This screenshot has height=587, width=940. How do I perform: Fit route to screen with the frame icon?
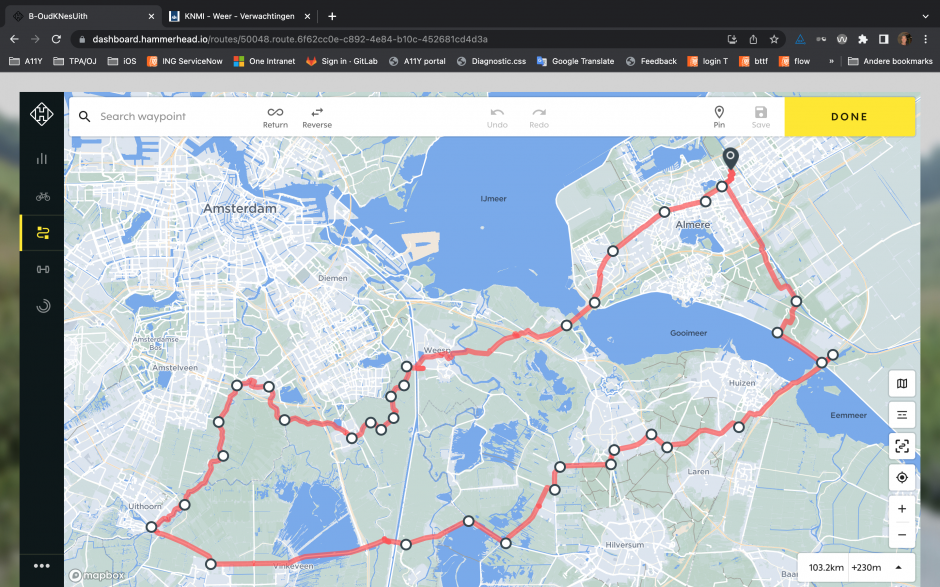(902, 446)
